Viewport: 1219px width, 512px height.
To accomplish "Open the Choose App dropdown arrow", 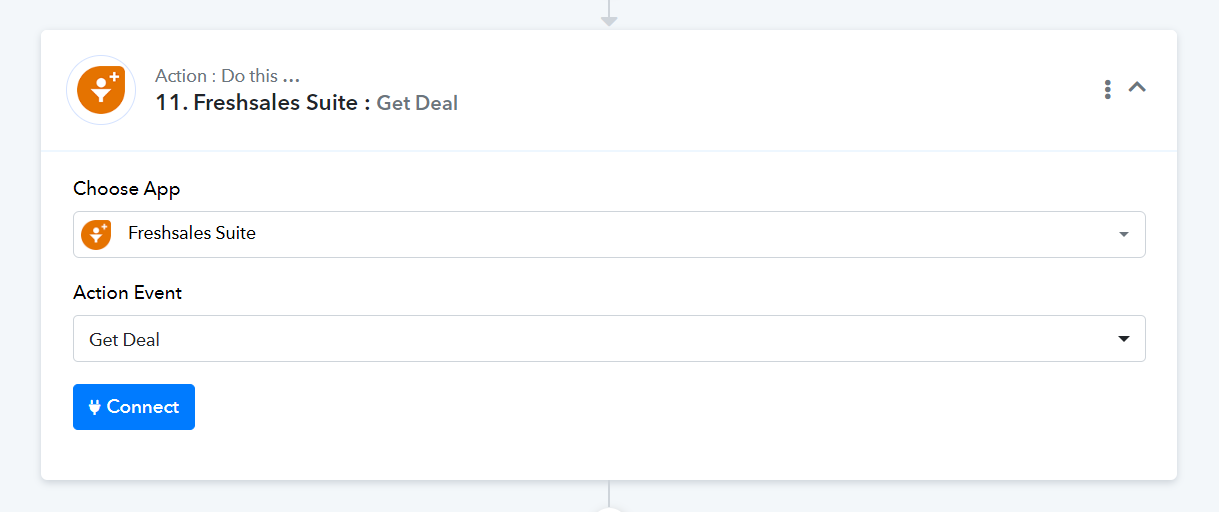I will [1124, 235].
